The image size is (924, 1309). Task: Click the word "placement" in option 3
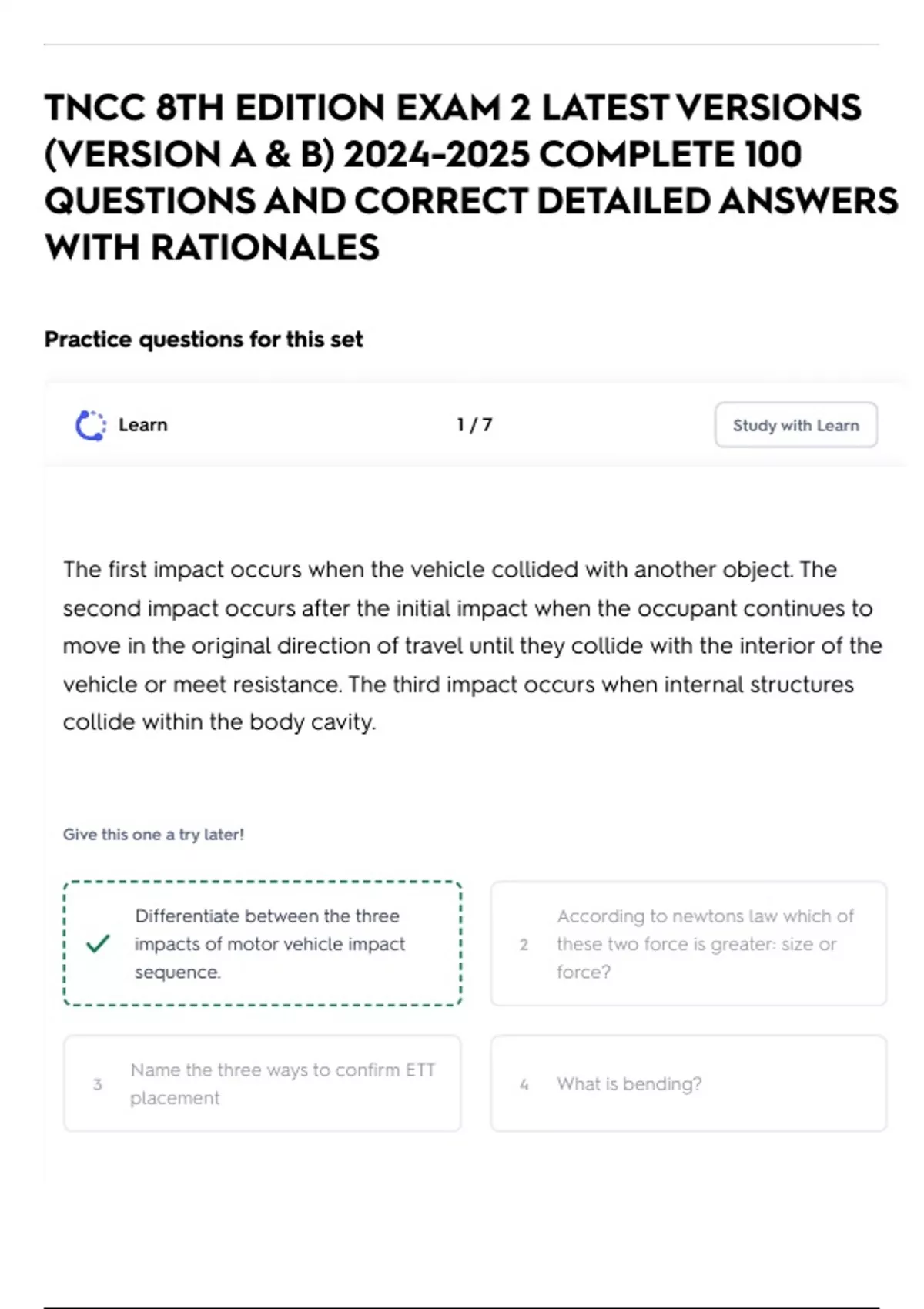tap(175, 1098)
